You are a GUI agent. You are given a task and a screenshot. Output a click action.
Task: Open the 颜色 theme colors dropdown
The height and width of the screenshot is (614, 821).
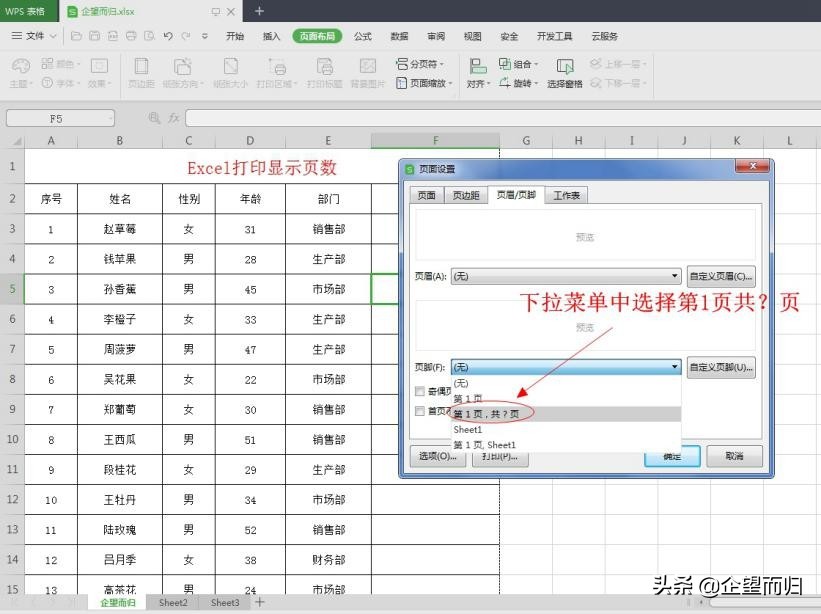(61, 64)
